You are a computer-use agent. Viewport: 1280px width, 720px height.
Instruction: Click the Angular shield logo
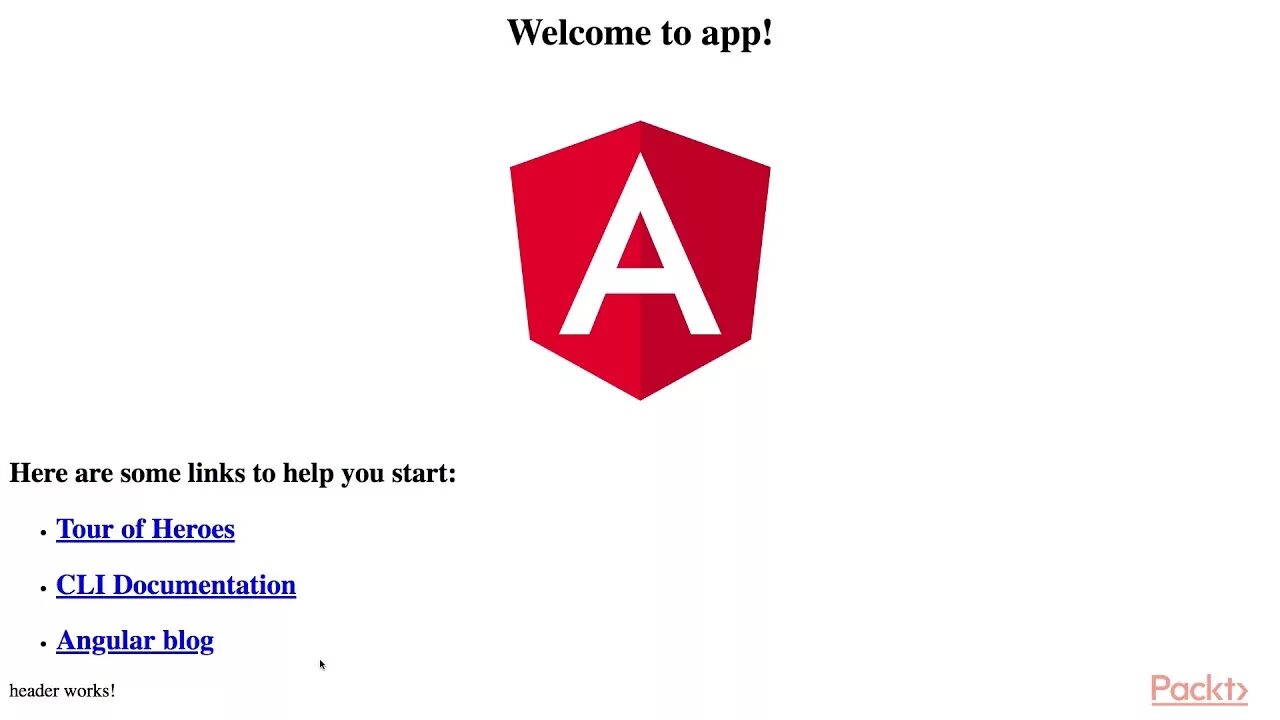point(640,260)
